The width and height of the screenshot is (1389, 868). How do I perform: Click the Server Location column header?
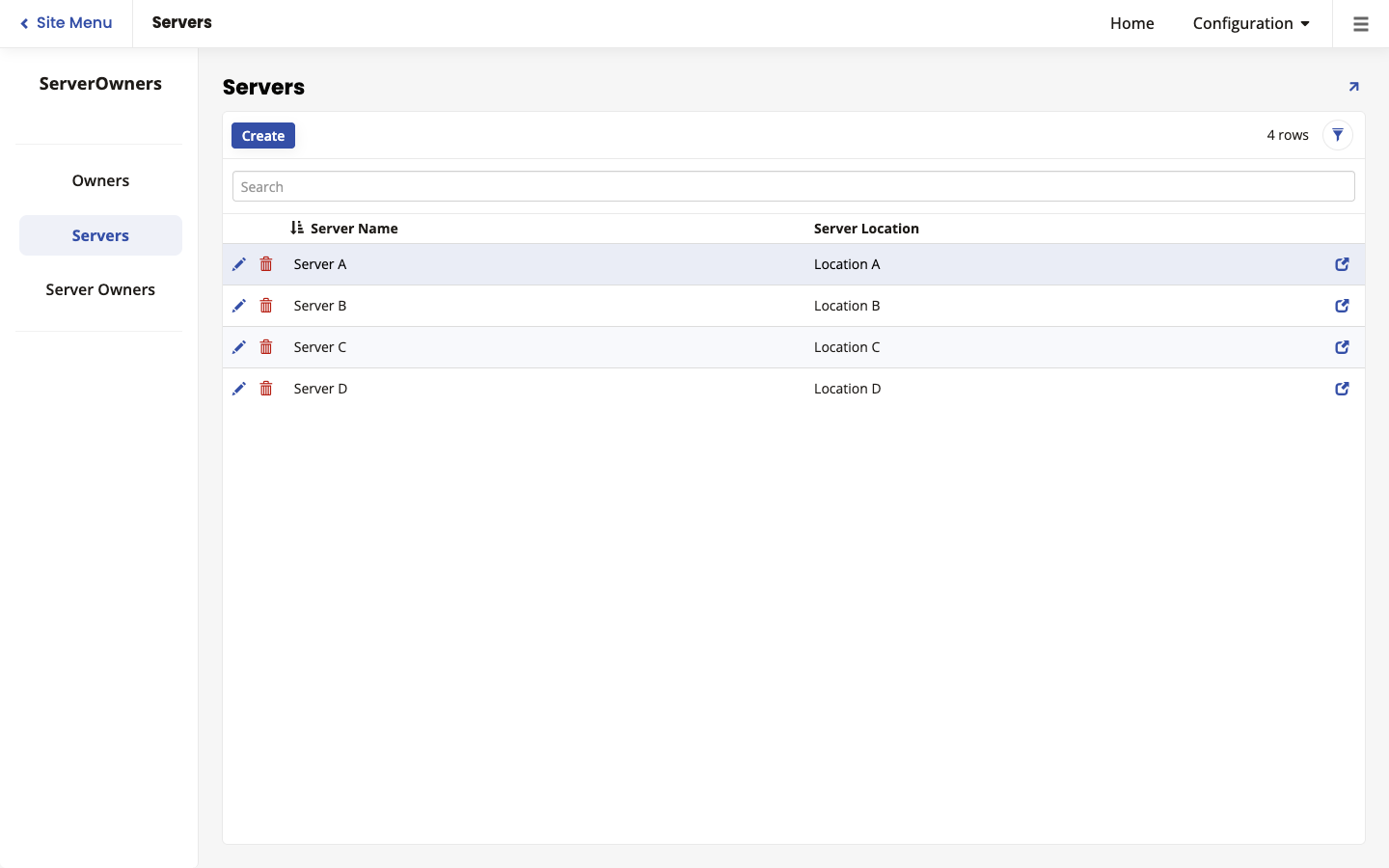tap(865, 229)
